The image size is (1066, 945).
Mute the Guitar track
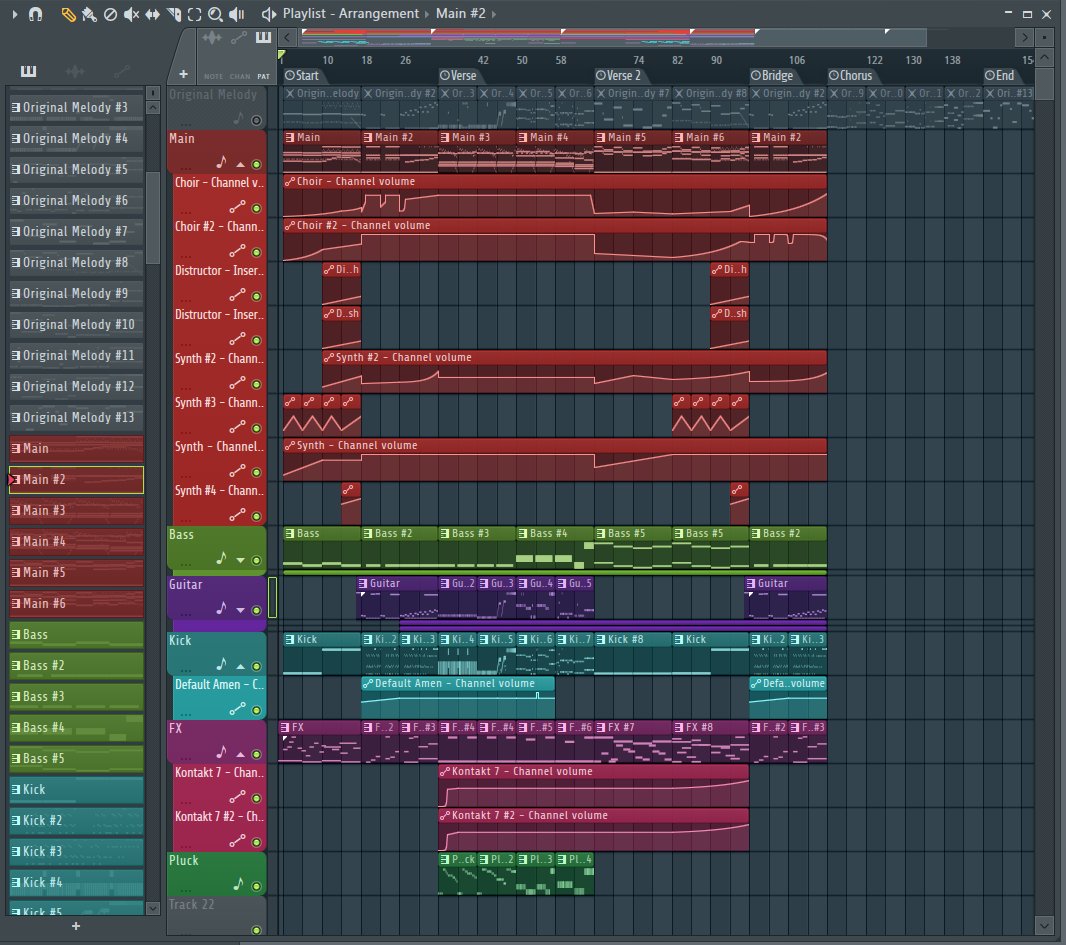point(256,610)
